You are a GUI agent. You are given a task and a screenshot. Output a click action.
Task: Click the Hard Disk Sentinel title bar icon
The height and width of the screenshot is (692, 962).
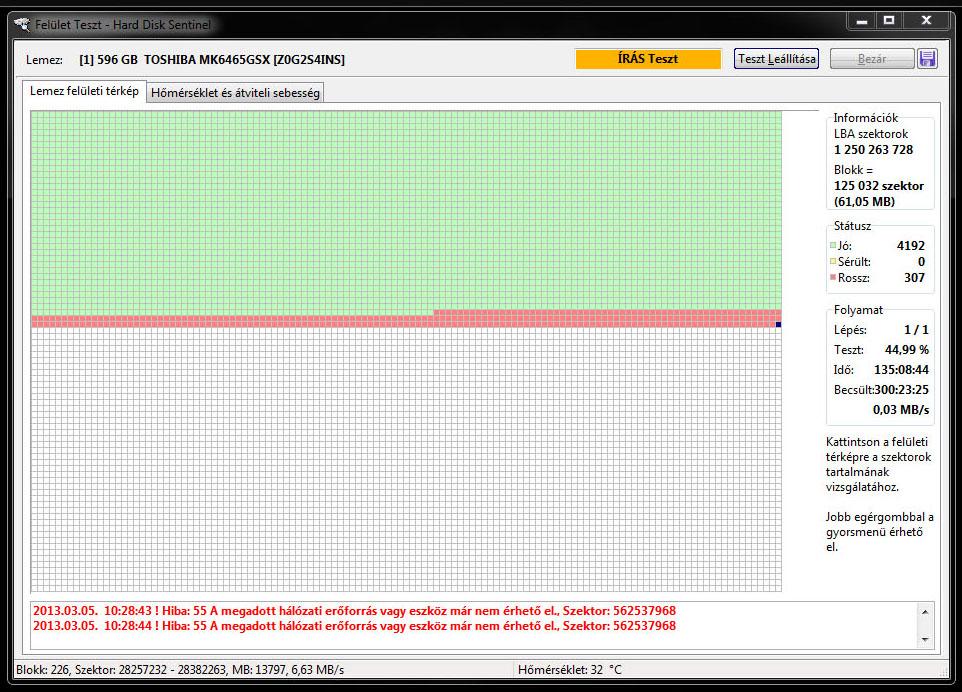22,25
